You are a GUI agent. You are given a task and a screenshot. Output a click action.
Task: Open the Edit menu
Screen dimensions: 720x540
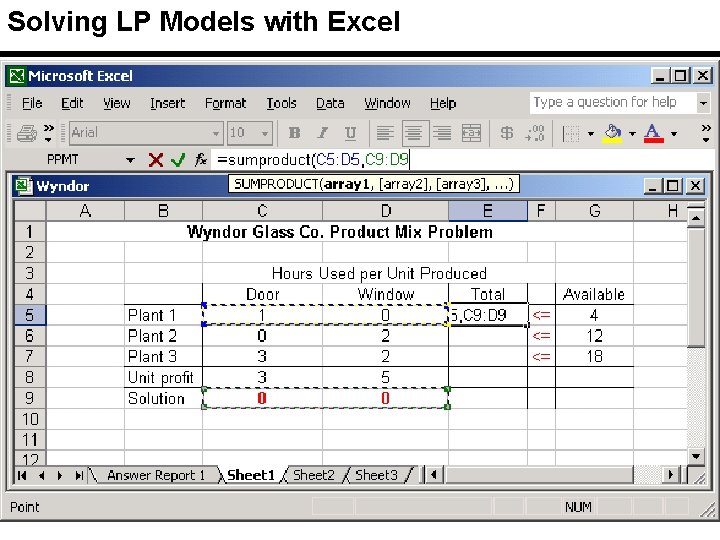tap(72, 103)
